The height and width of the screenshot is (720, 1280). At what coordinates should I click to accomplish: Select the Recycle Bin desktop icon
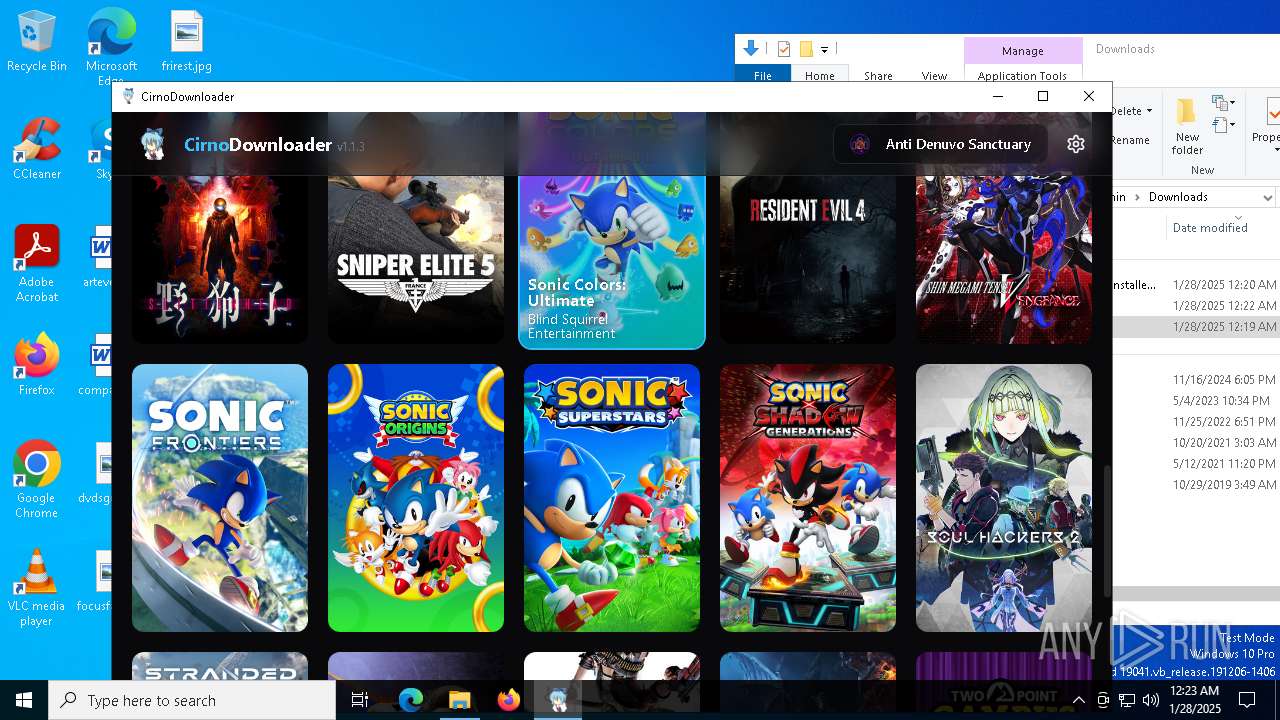tap(37, 42)
